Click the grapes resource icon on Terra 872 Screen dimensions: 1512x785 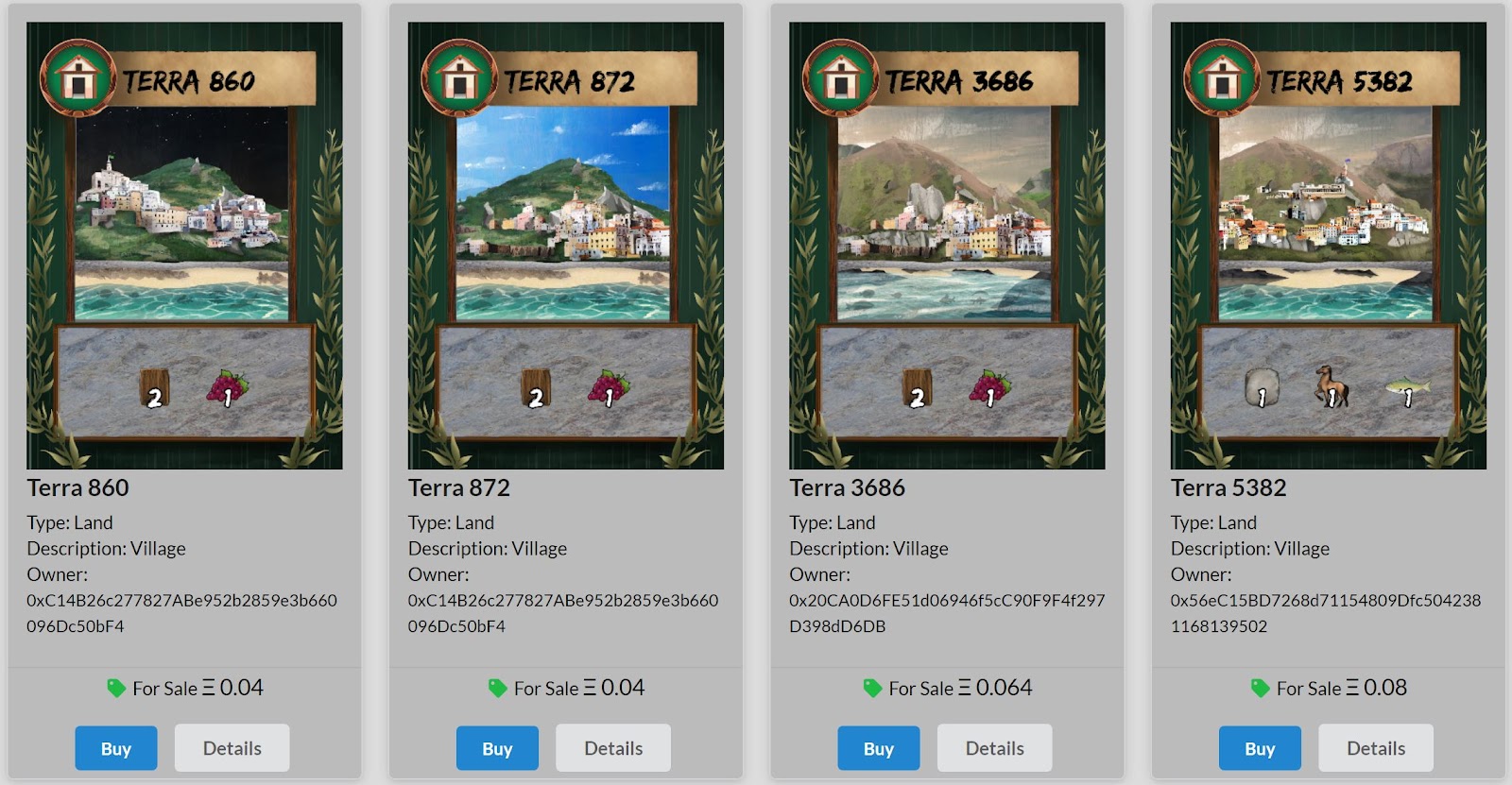point(608,387)
